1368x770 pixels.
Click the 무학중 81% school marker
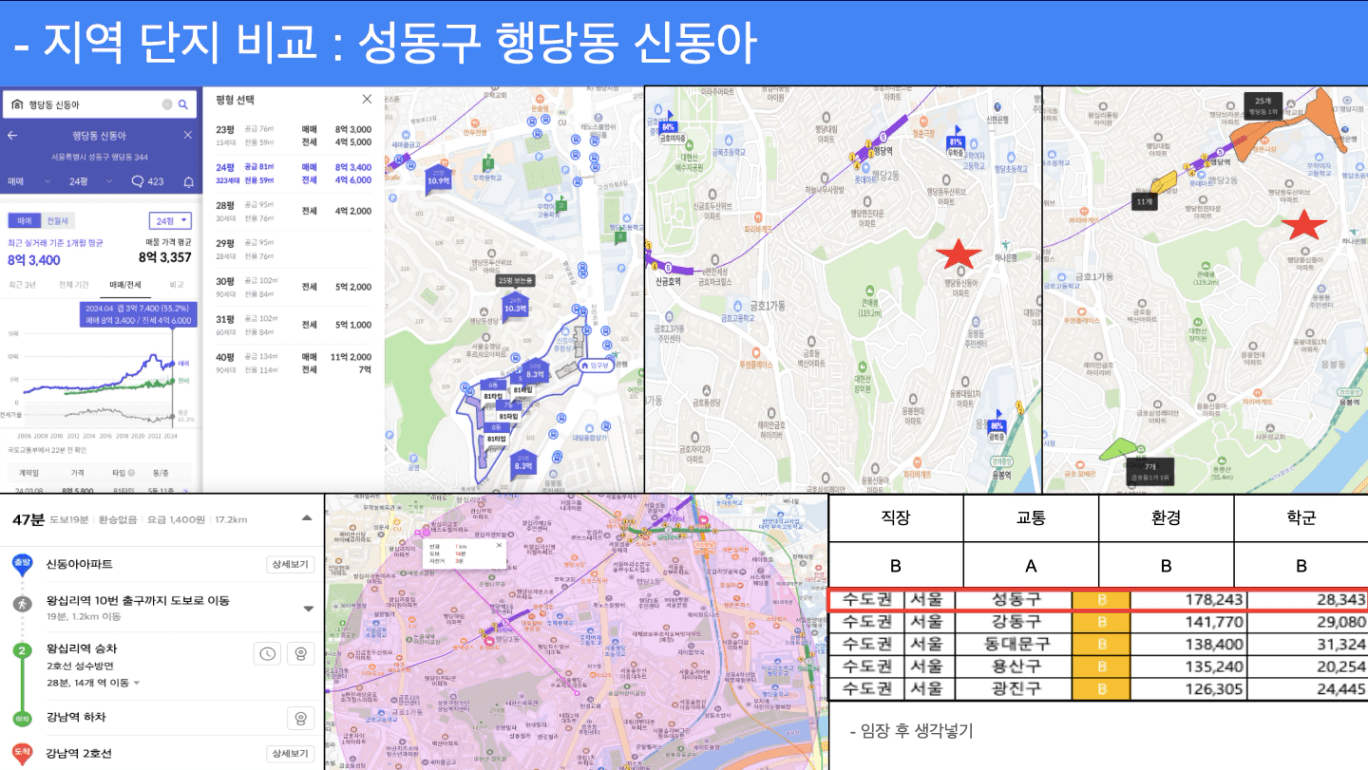tap(955, 142)
